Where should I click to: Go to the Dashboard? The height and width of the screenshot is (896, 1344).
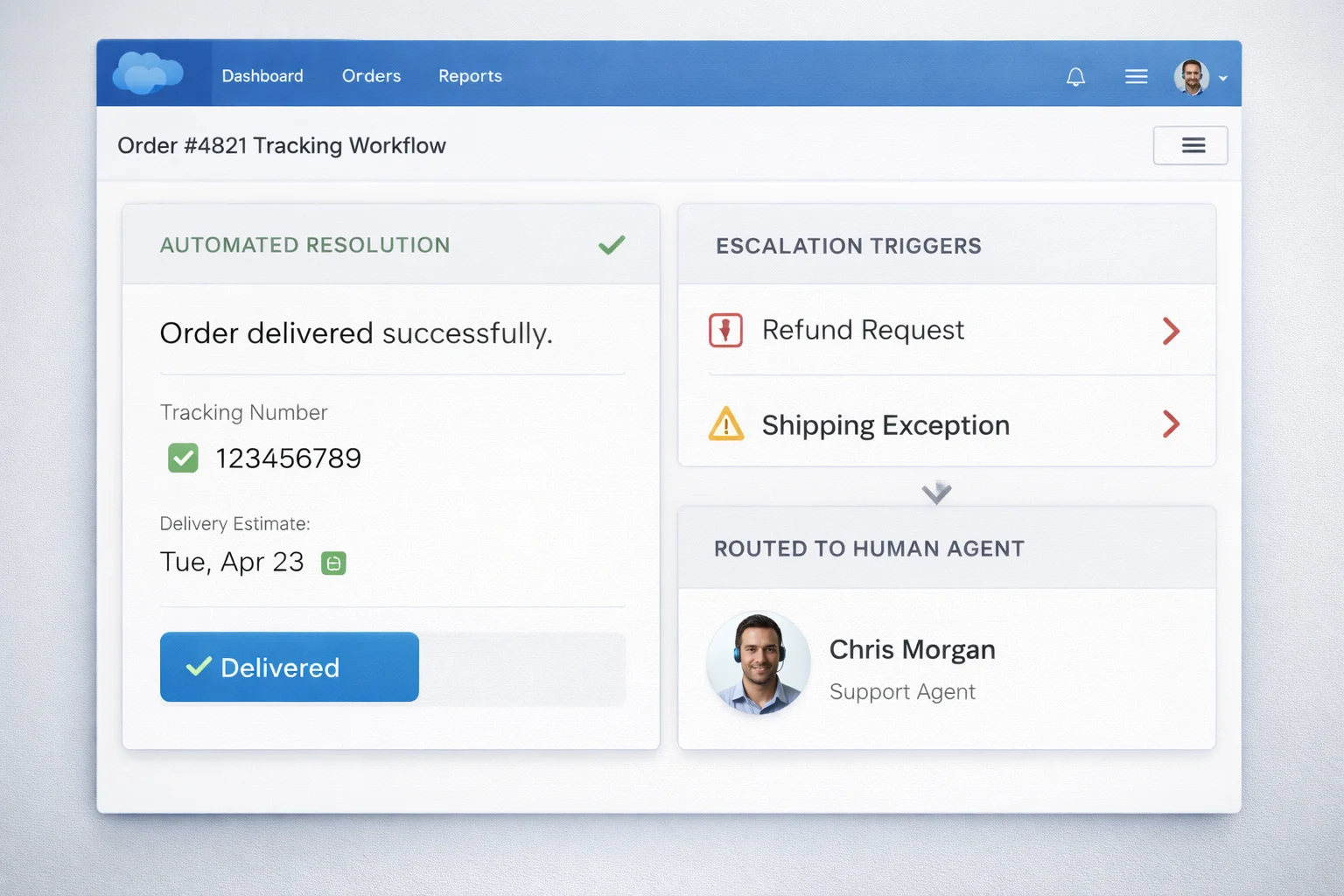click(x=262, y=76)
